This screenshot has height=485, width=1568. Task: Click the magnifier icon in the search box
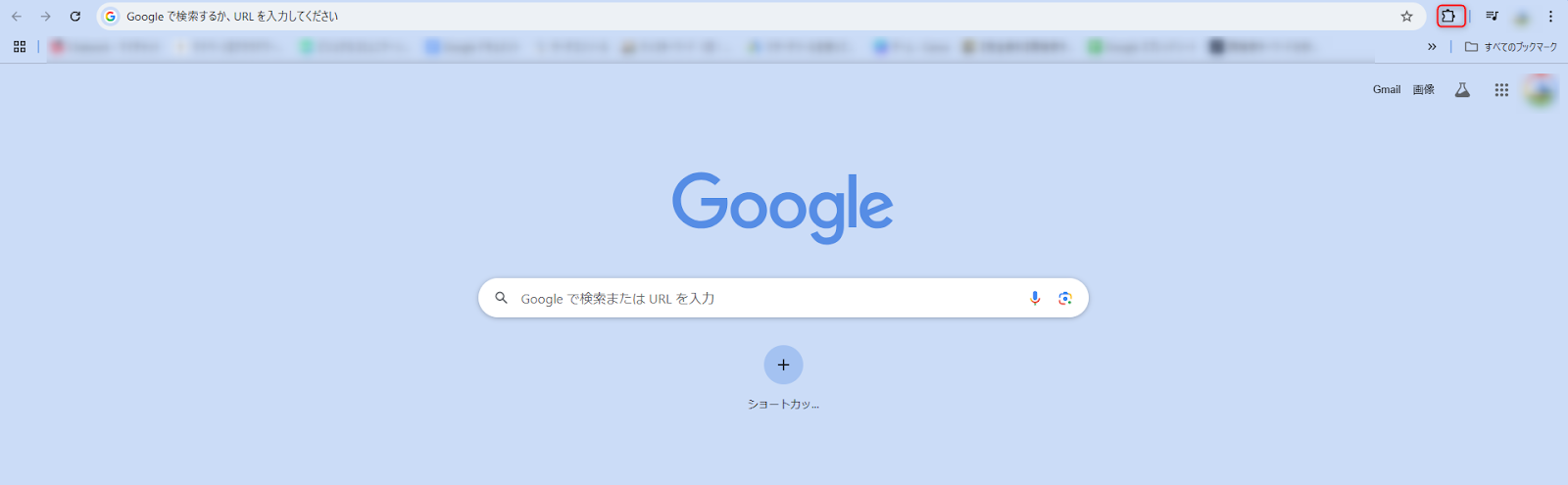tap(501, 298)
